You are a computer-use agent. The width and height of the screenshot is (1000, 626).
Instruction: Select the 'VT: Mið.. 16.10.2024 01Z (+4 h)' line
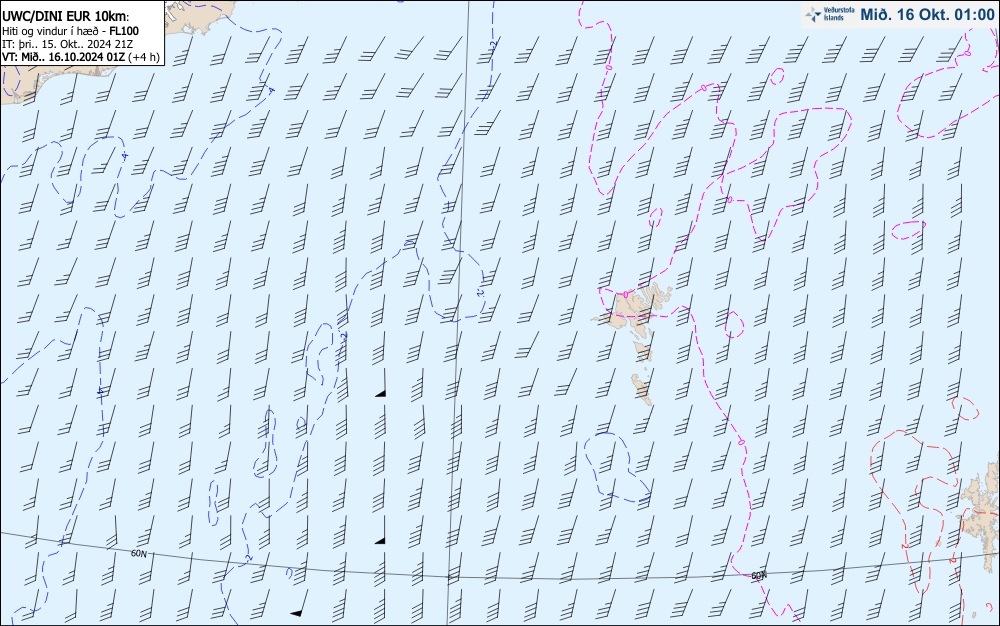click(x=80, y=57)
